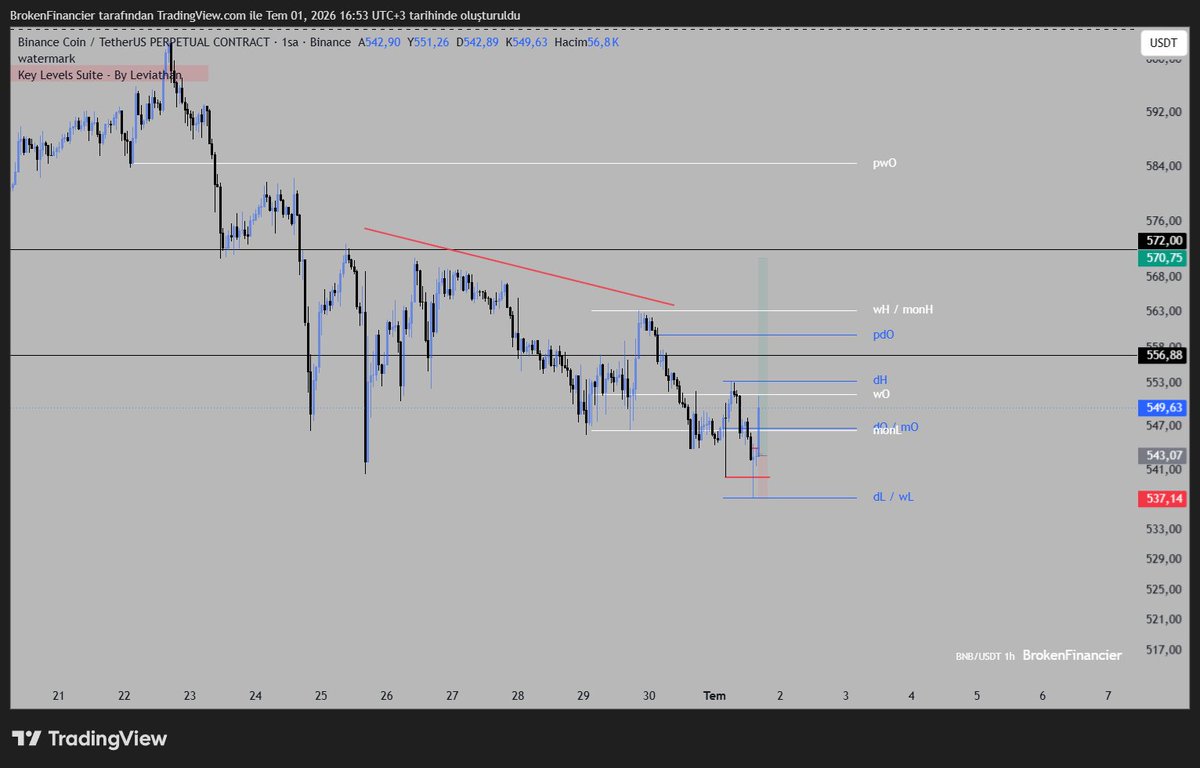Click the high value Y551,26
The image size is (1200, 768).
tap(429, 42)
